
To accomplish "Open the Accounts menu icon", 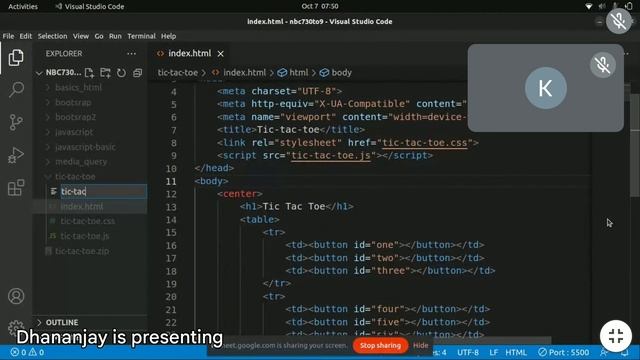I will (x=16, y=296).
